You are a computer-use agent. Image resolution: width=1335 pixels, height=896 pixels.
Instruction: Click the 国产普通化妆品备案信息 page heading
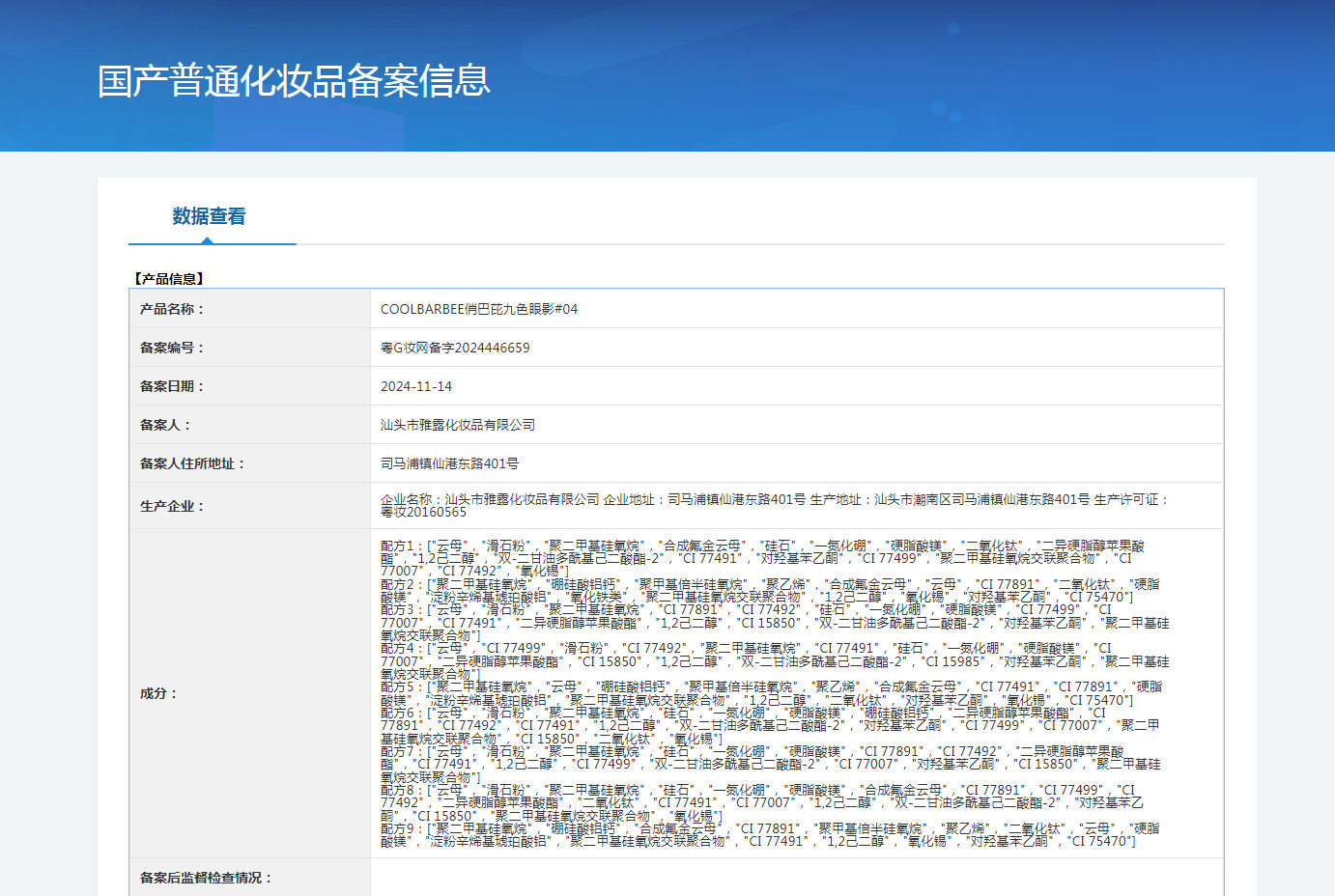click(x=294, y=80)
